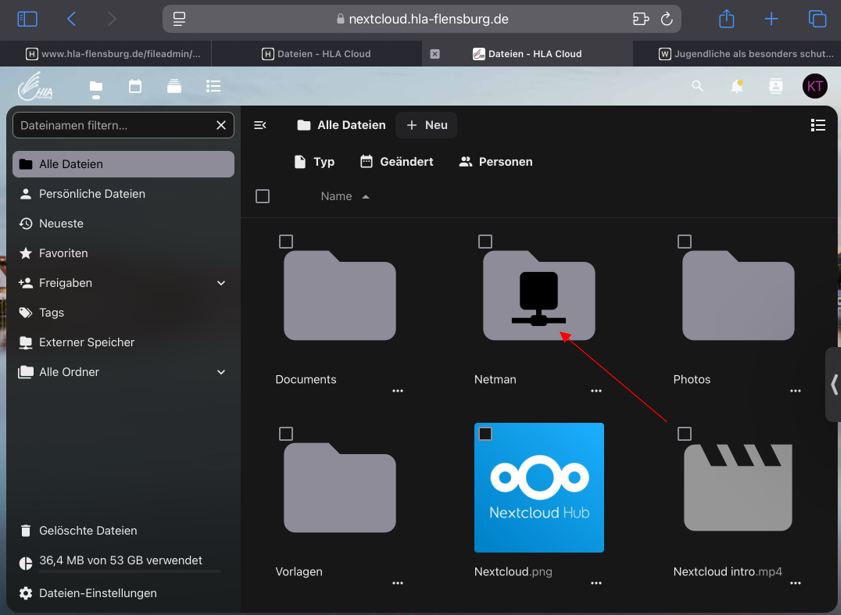
Task: Open Dateien-Einstellungen
Action: pyautogui.click(x=123, y=593)
